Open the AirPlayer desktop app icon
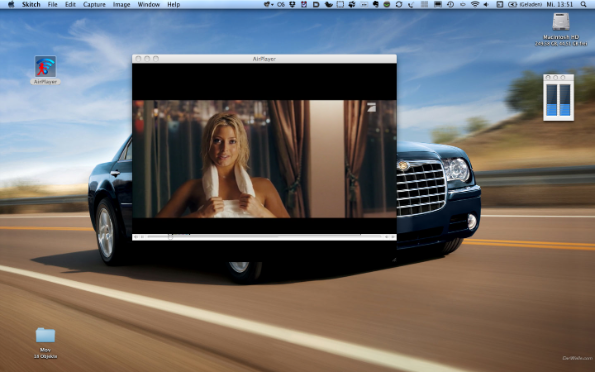 click(x=45, y=67)
